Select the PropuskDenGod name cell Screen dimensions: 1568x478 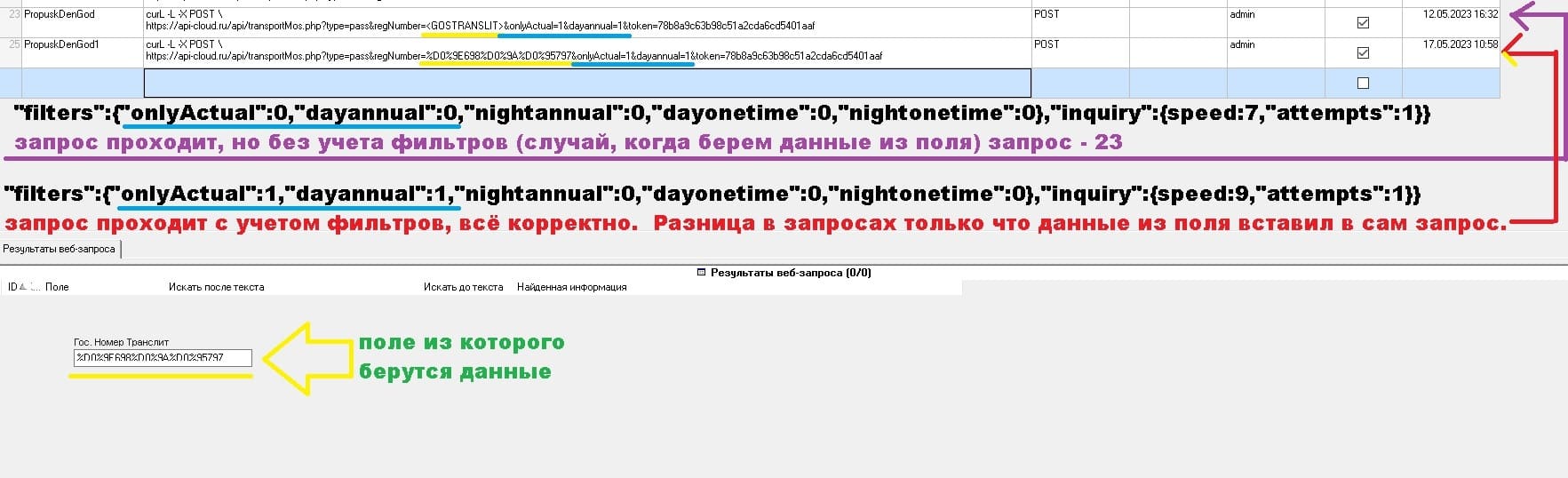point(83,23)
